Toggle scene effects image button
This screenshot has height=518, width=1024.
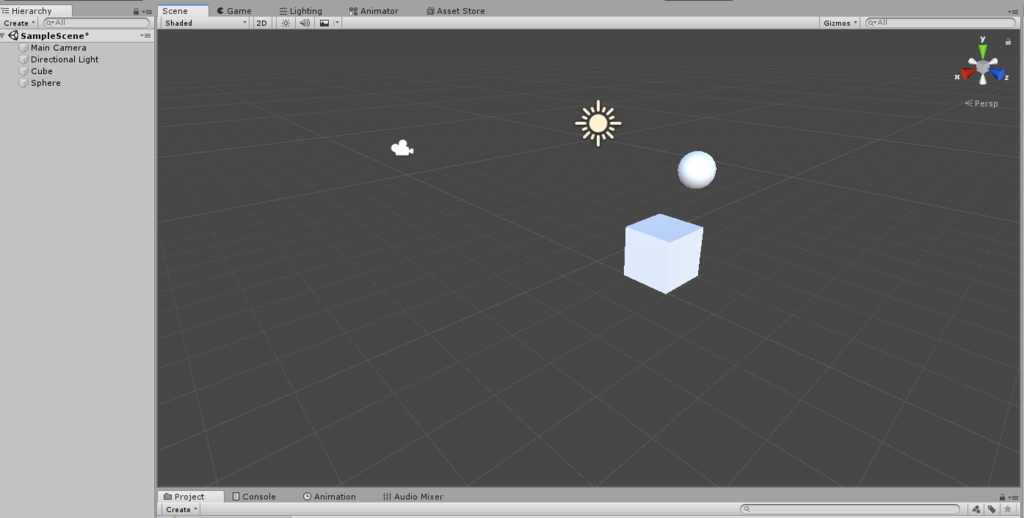click(324, 23)
